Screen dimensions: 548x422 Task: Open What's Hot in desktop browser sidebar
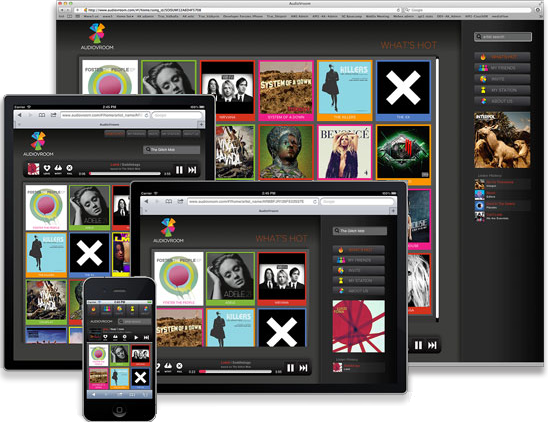(502, 57)
